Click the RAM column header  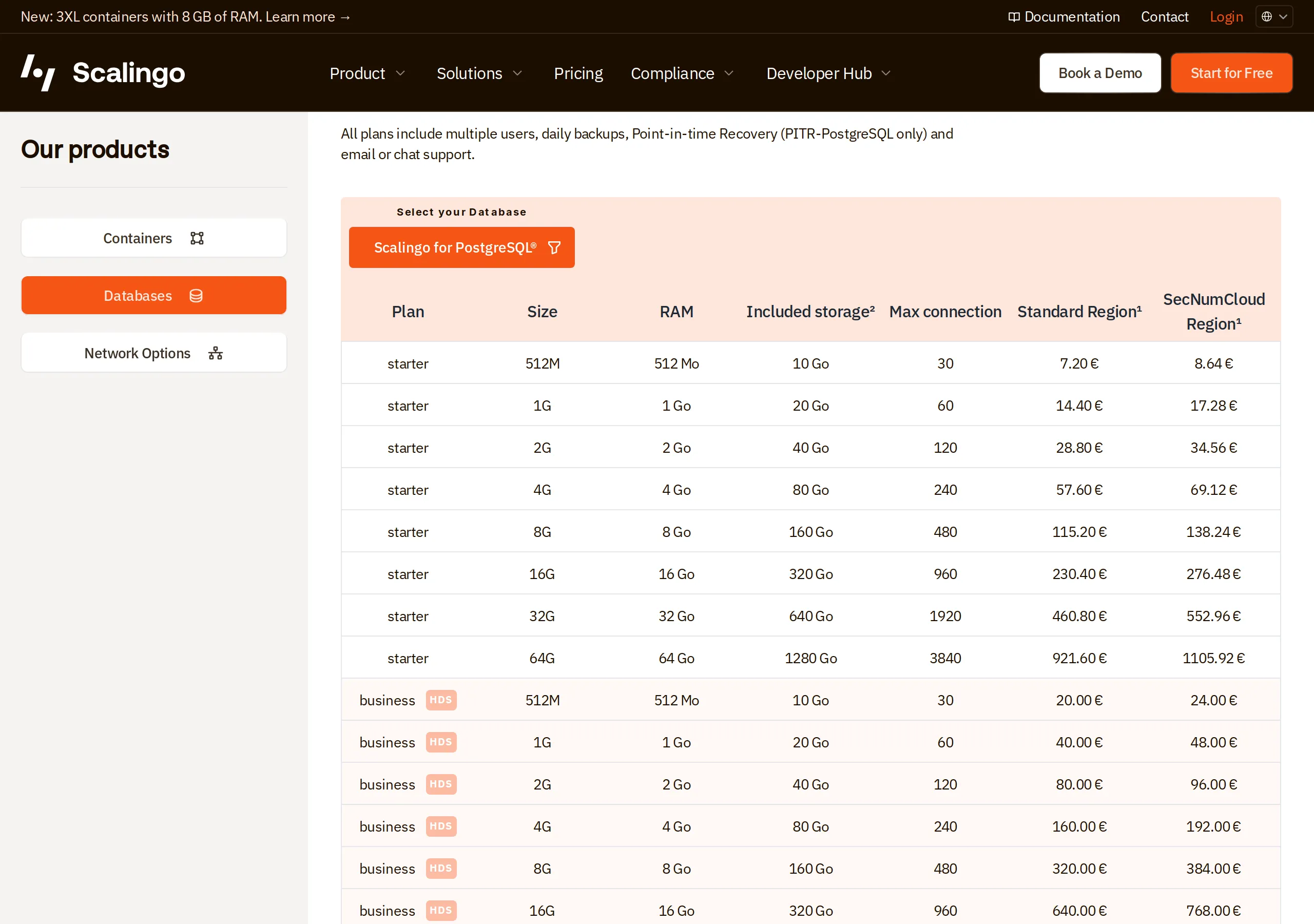[677, 312]
